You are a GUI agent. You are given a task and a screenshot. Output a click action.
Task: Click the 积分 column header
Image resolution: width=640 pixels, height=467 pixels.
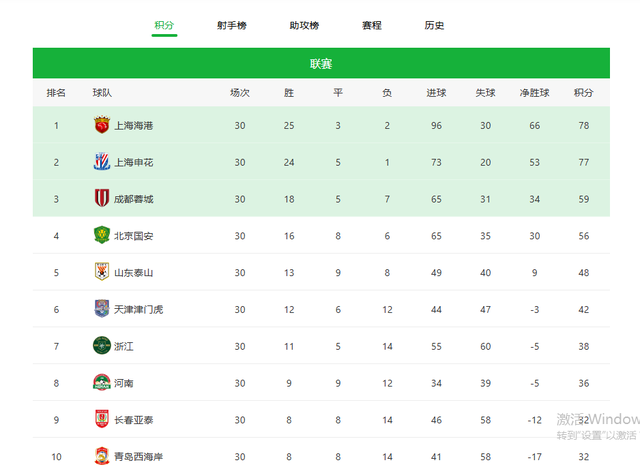click(583, 93)
